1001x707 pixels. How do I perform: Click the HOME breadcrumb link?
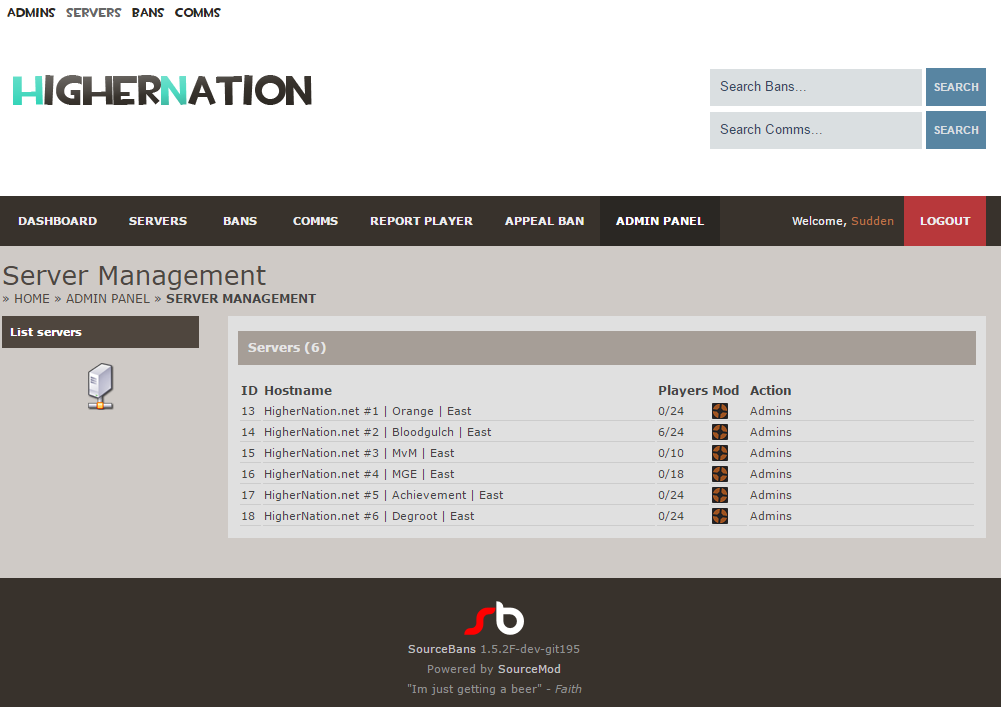point(32,299)
